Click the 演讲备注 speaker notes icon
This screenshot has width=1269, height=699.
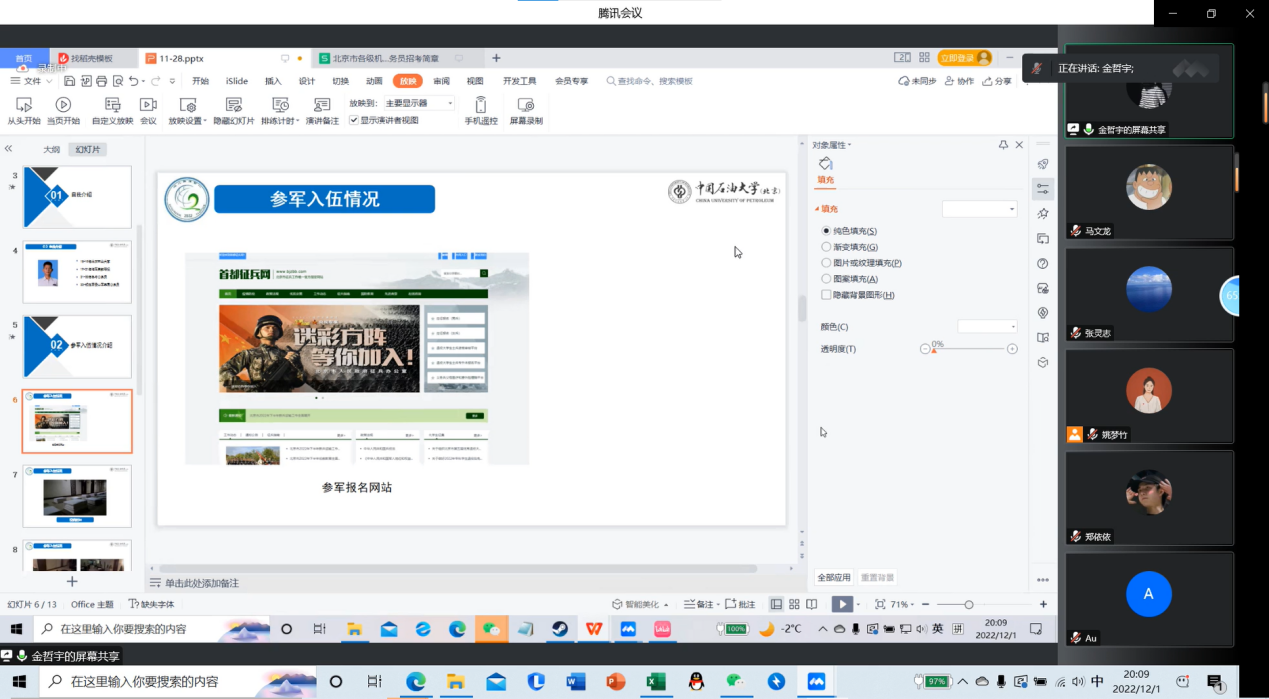pos(322,105)
